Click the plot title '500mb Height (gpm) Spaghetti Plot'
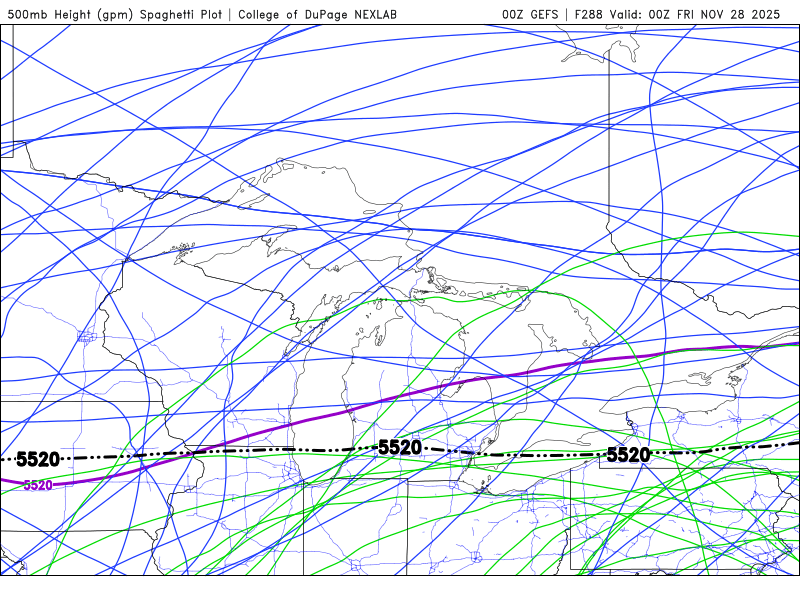Viewport: 800px width, 600px height. [x=115, y=15]
